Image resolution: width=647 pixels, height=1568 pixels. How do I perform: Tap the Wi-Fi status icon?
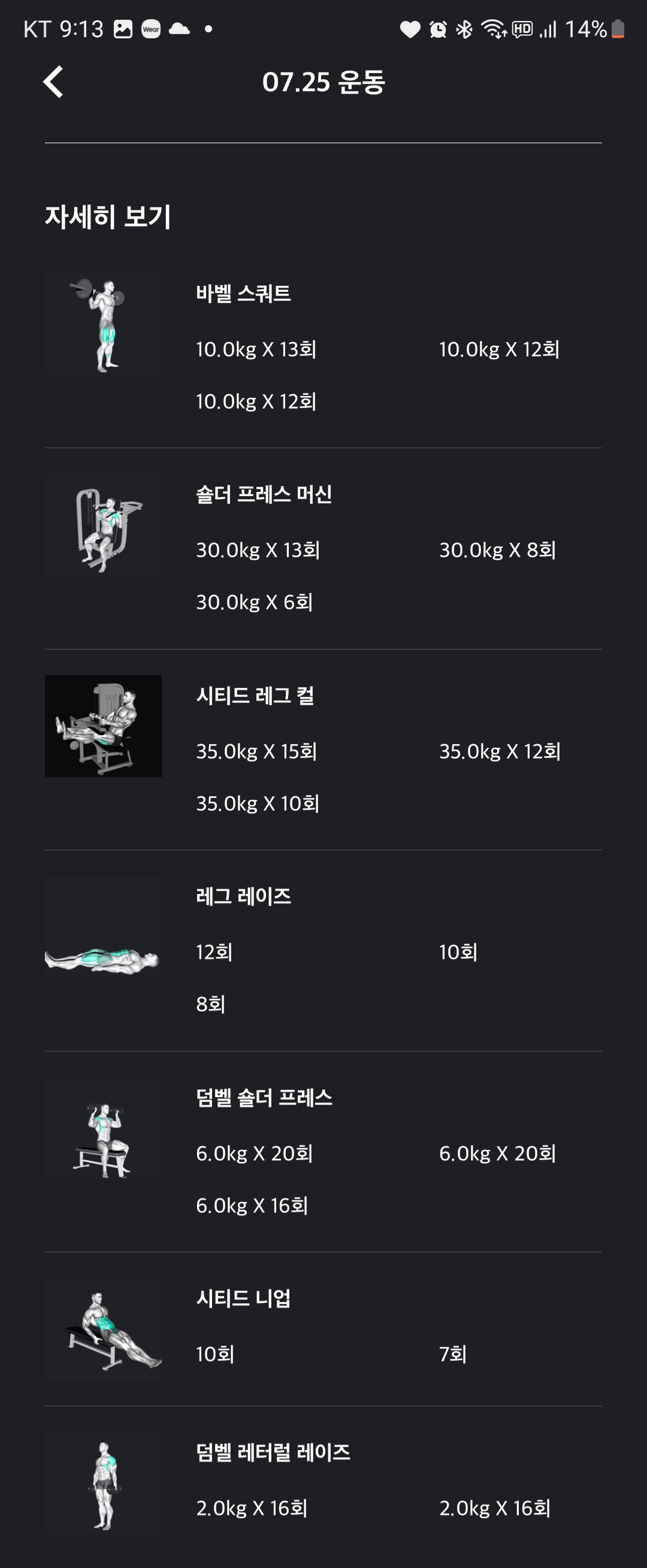point(494,29)
